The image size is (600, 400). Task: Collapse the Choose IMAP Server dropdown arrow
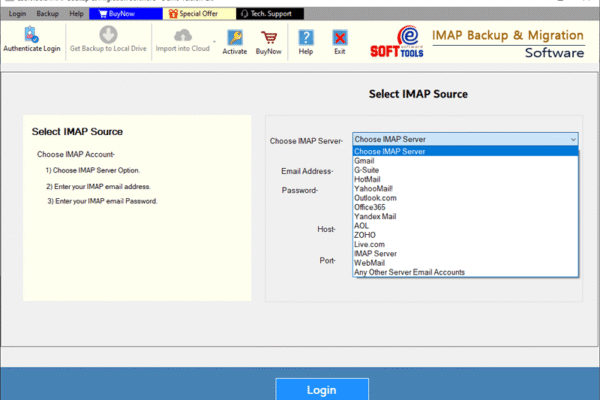[x=572, y=140]
